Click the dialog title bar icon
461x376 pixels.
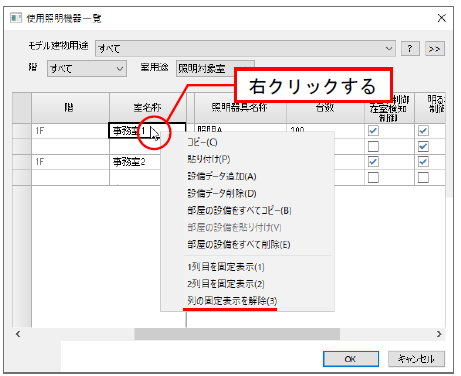click(16, 18)
